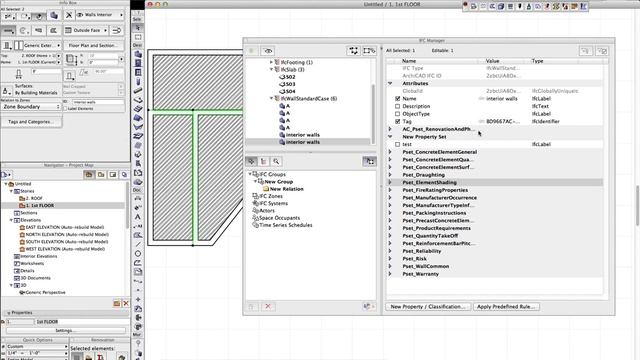
Task: Expand Pset_FireRatingProperties property set
Action: (x=390, y=190)
